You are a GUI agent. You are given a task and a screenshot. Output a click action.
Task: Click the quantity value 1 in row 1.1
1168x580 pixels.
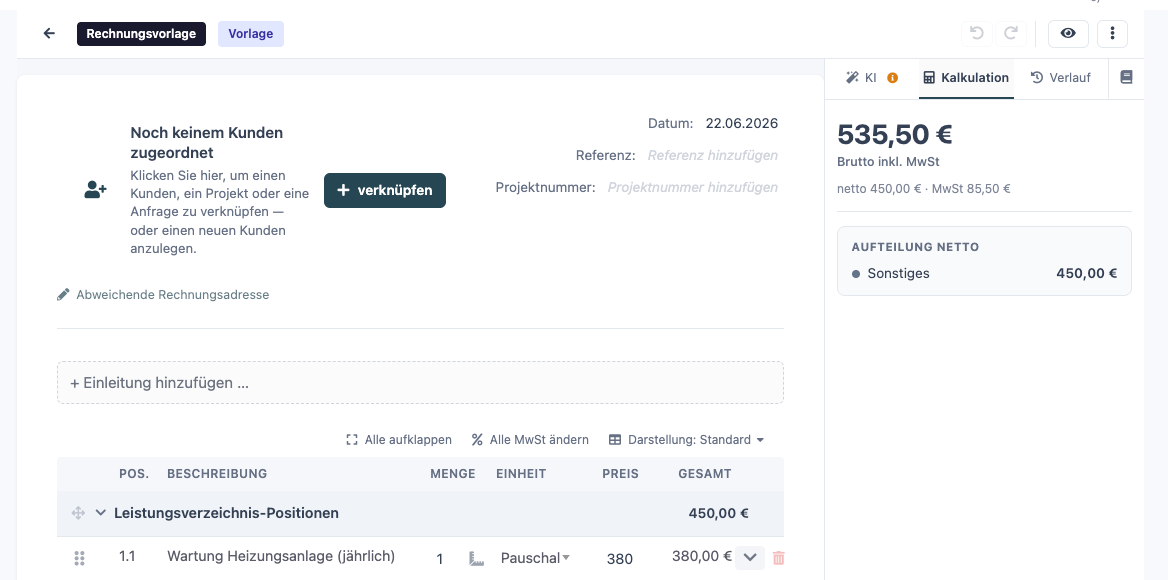tap(439, 558)
